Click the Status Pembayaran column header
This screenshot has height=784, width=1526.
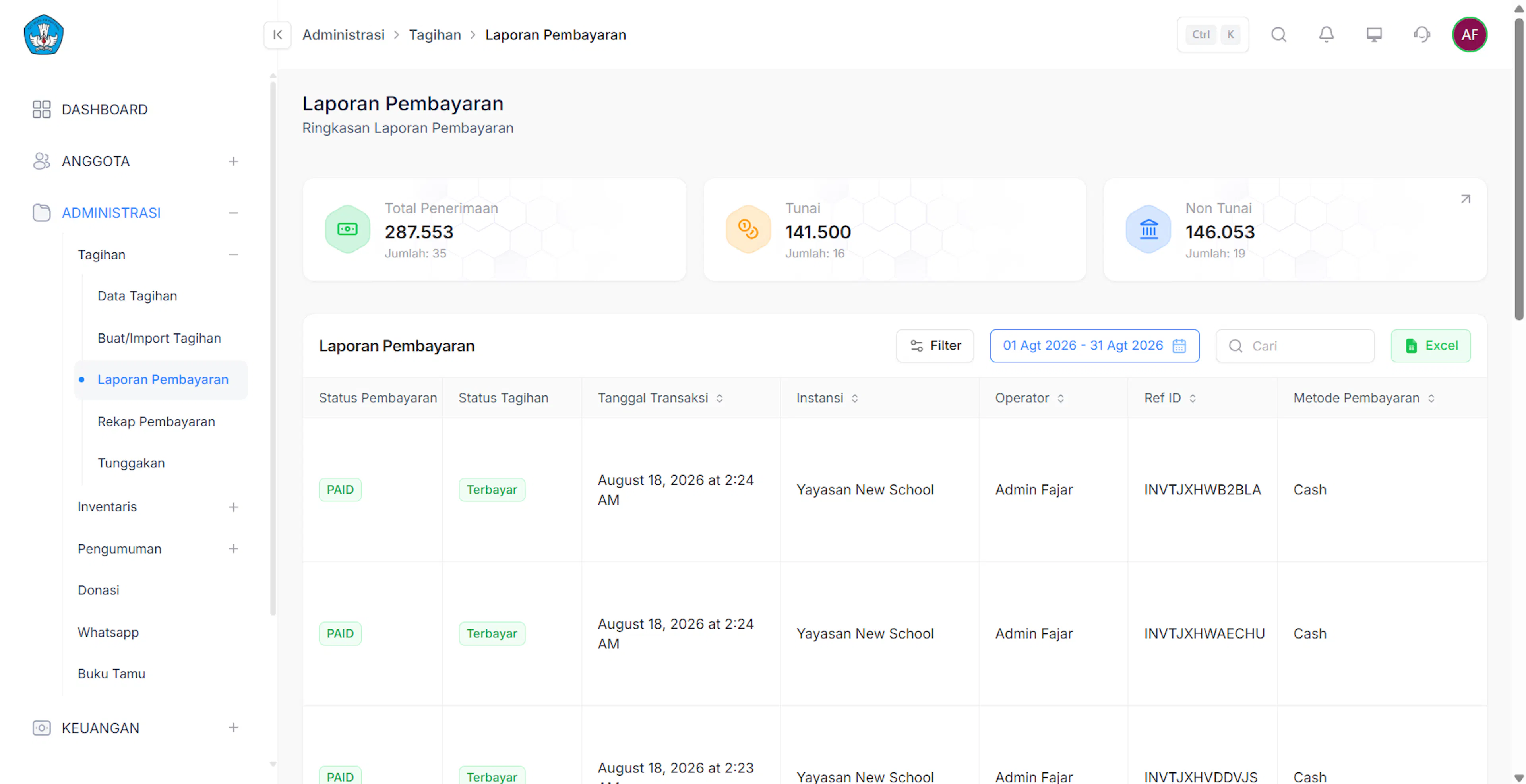(378, 398)
